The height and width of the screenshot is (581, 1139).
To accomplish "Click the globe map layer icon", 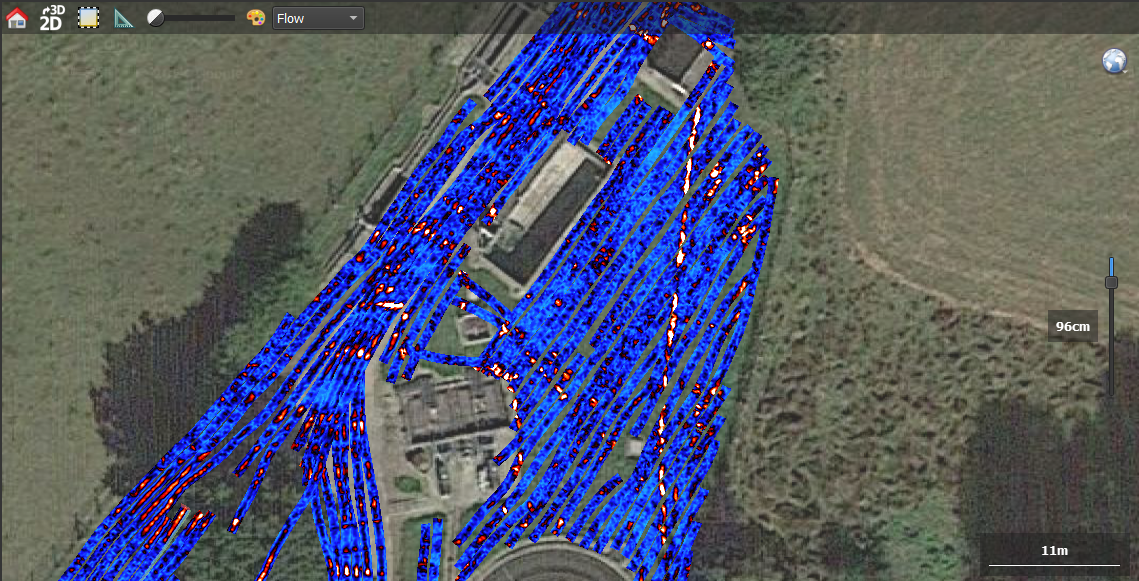I will (x=1114, y=61).
